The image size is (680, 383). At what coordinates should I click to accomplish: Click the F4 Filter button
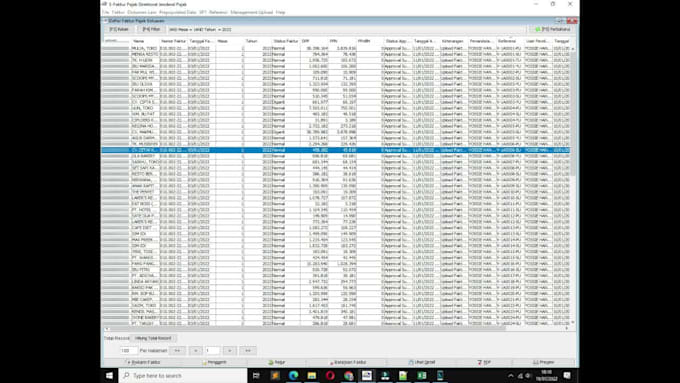151,29
